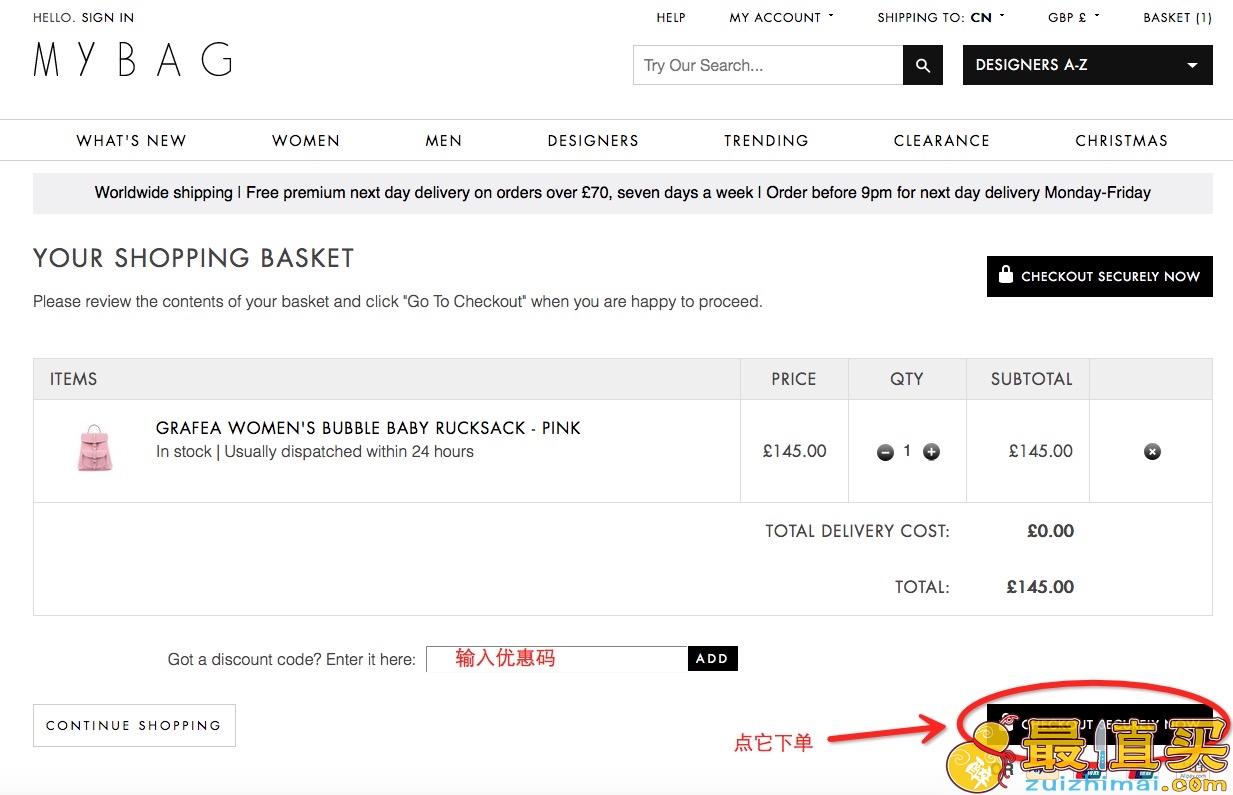Open the Clearance menu
The image size is (1233, 795).
[942, 141]
